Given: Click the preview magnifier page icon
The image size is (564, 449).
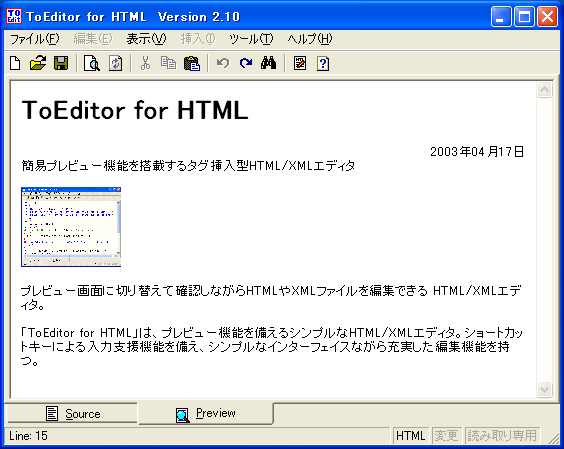Looking at the screenshot, I should 92,63.
